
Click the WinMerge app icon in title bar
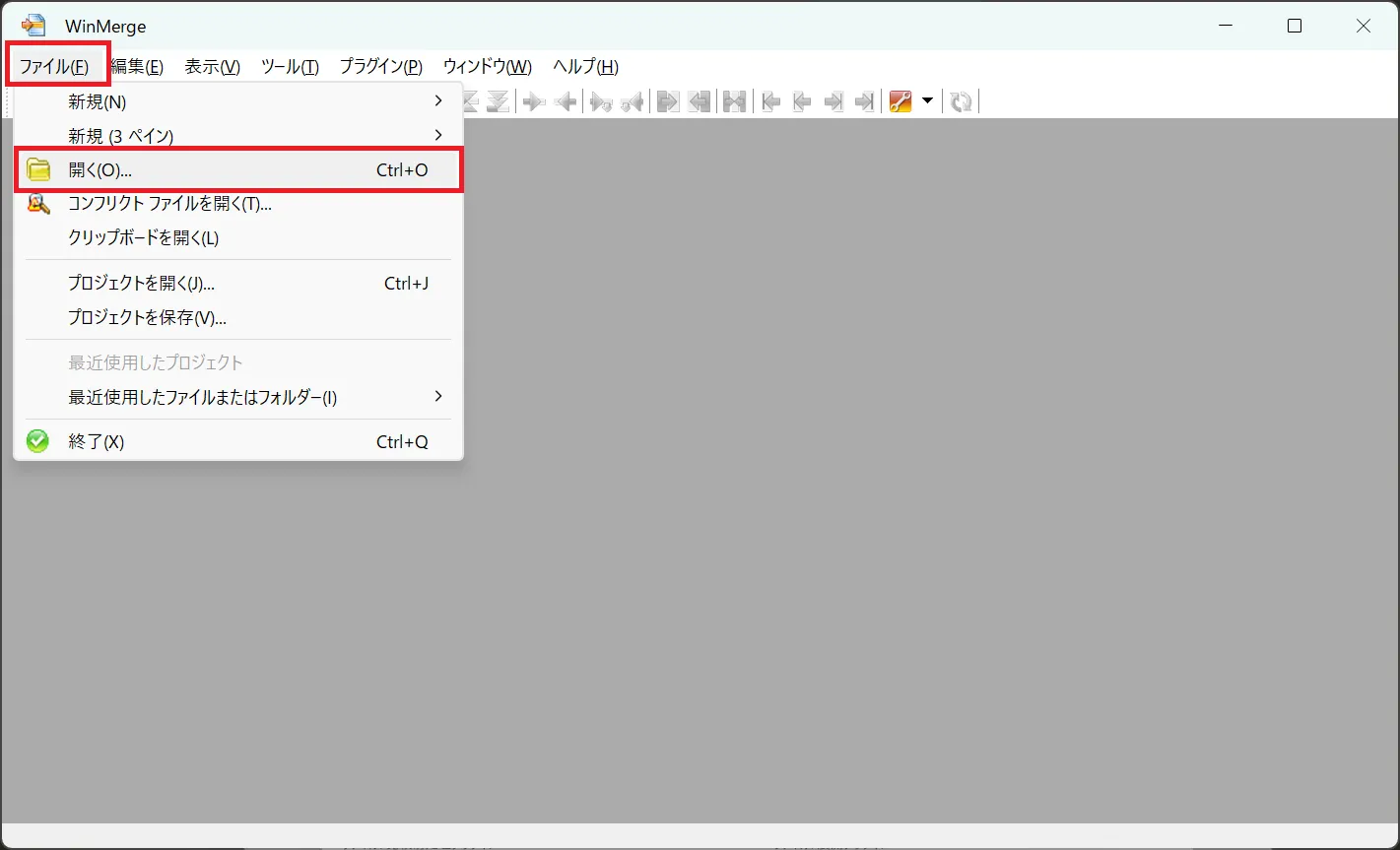pos(33,26)
